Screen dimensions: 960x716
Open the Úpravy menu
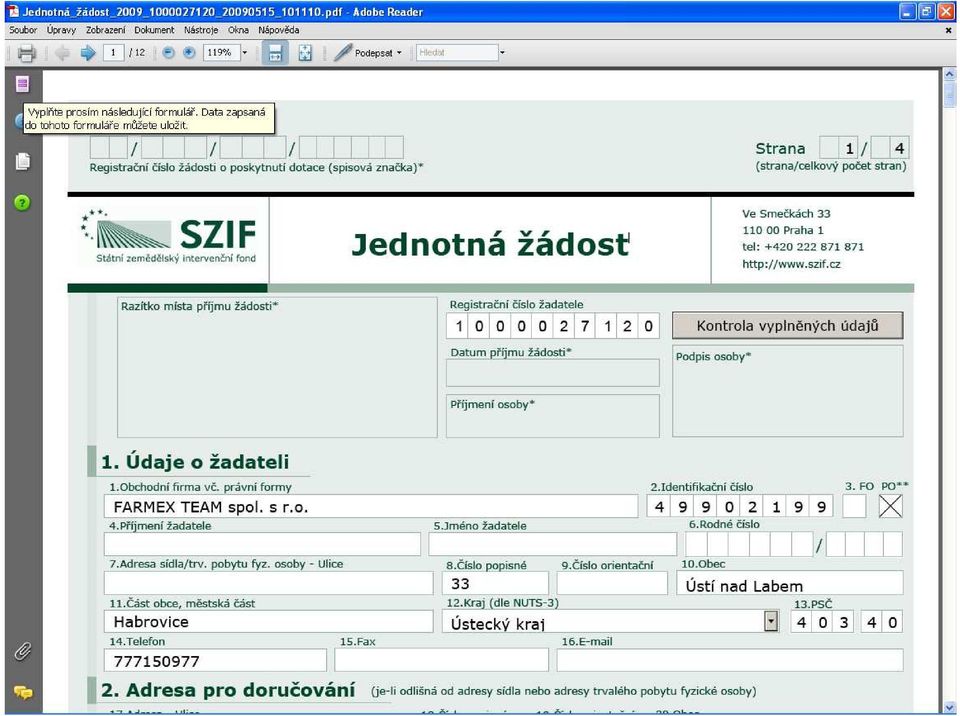coord(61,30)
